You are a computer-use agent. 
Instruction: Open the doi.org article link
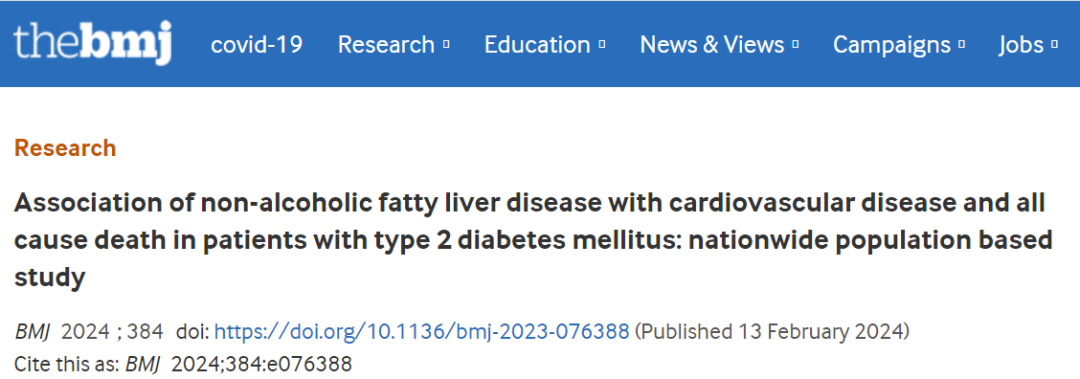pos(422,331)
